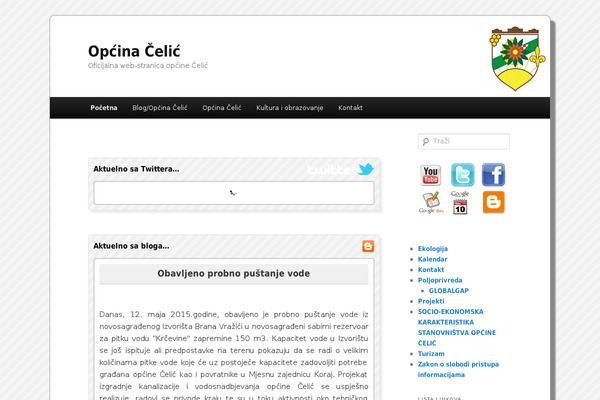The height and width of the screenshot is (400, 600).
Task: Open the YouTube channel icon
Action: 430,175
